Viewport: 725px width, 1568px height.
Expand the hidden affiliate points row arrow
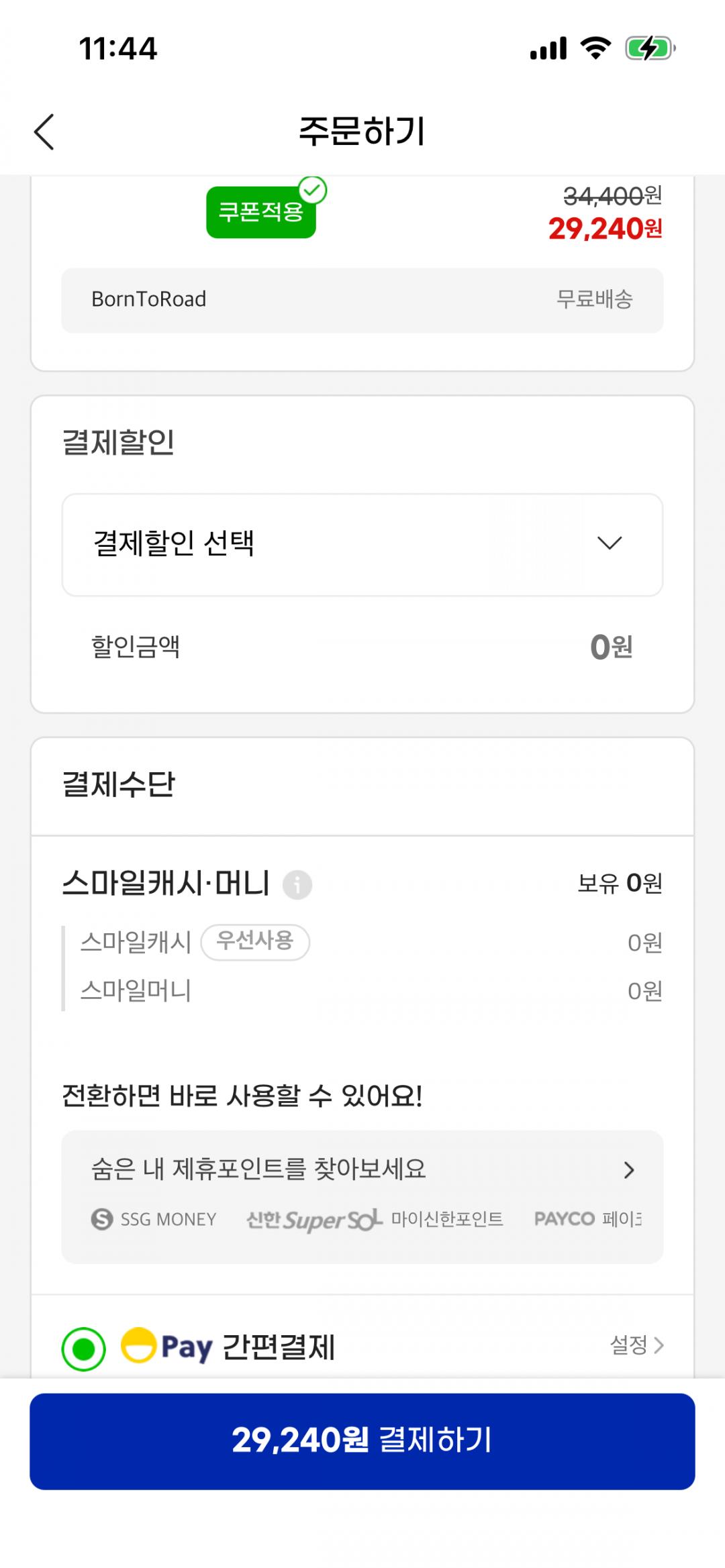click(628, 1170)
